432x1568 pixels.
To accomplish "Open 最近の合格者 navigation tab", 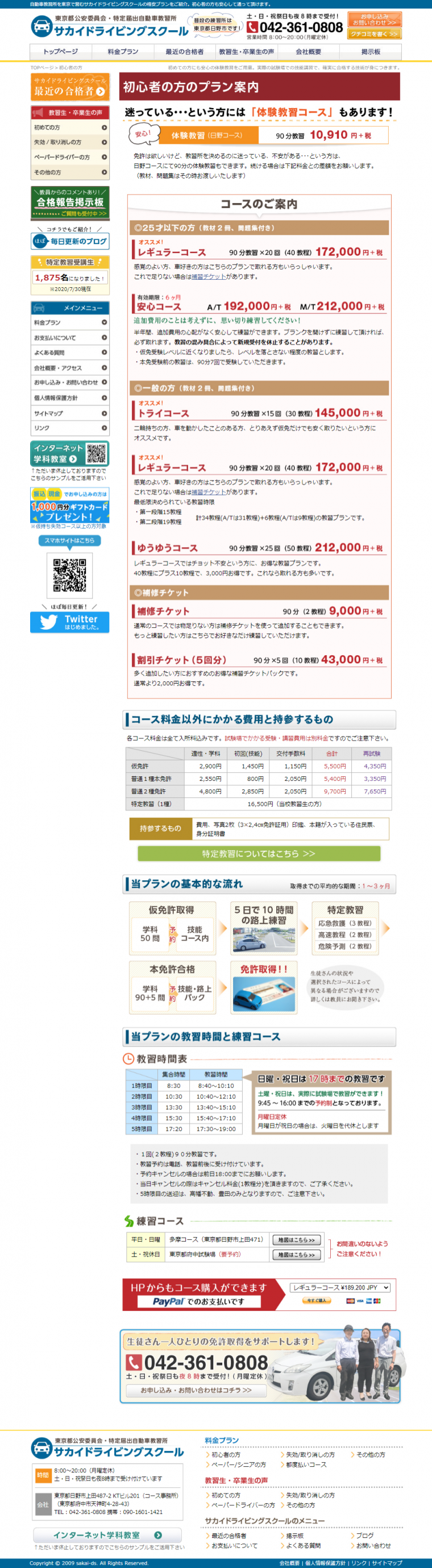I will (x=184, y=52).
